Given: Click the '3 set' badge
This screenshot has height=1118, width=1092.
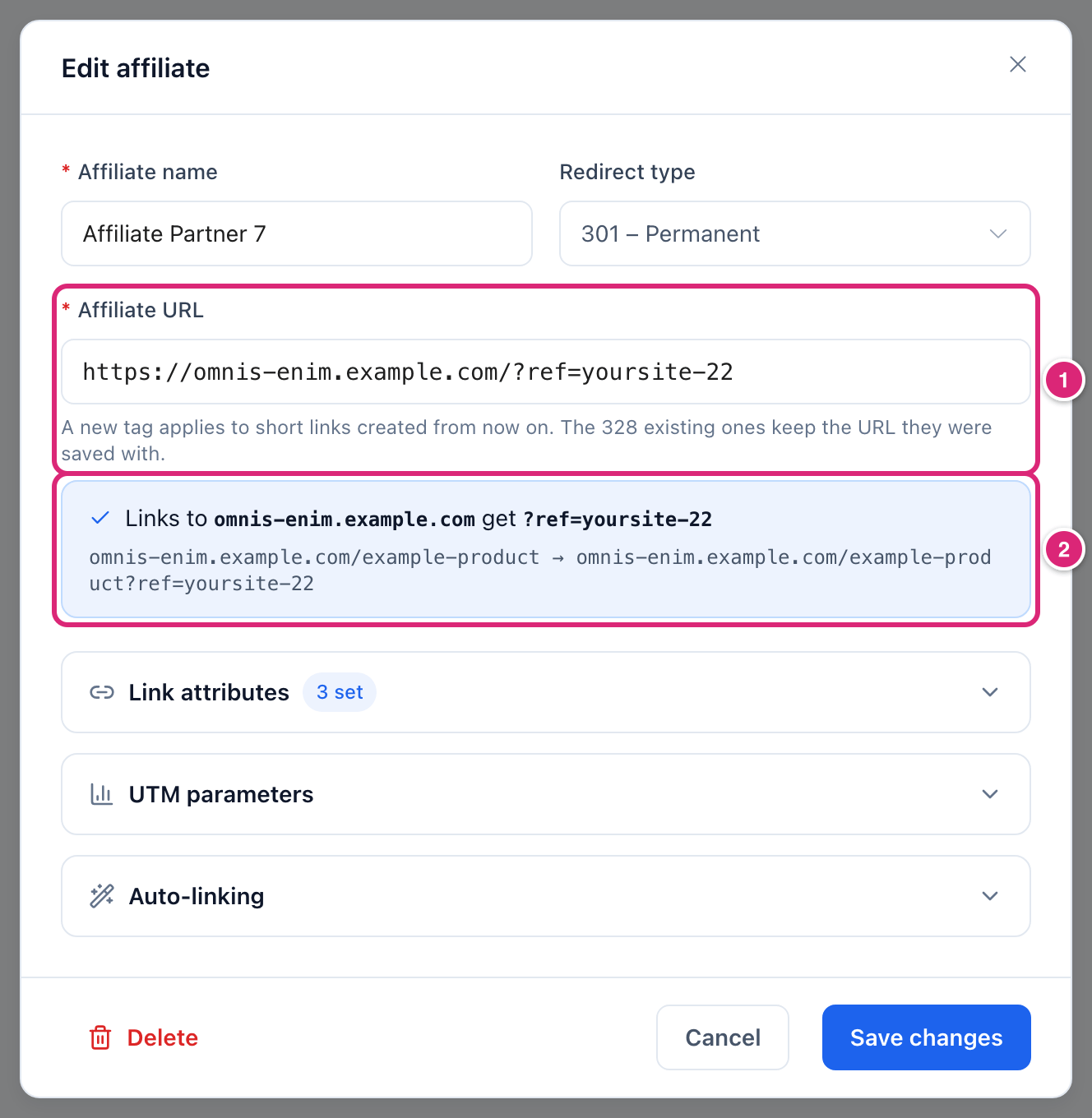Looking at the screenshot, I should coord(340,692).
